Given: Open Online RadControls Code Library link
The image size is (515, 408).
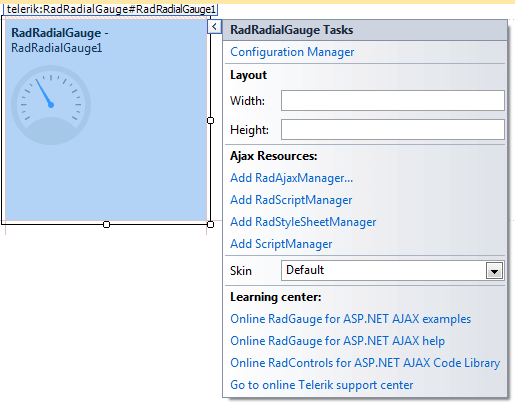Looking at the screenshot, I should 365,363.
